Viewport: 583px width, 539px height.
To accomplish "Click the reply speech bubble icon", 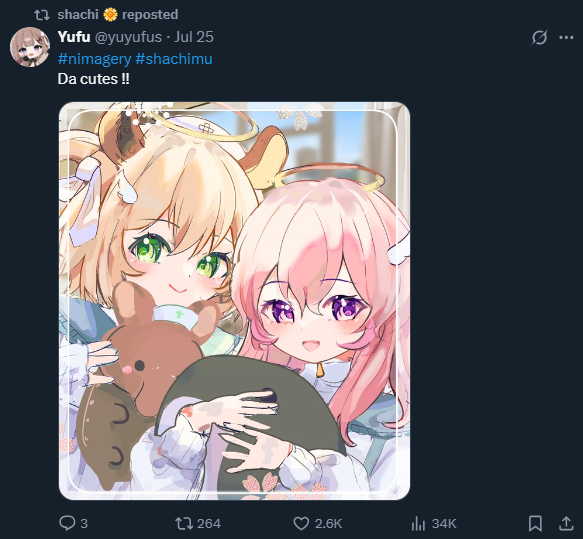I will point(67,523).
